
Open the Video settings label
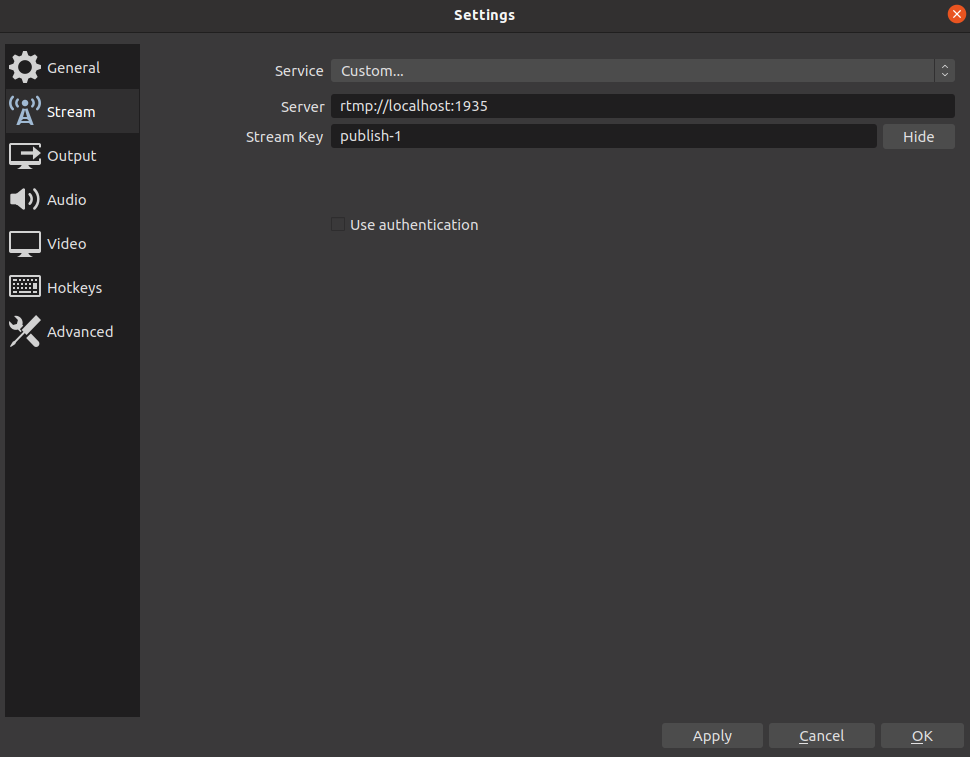(x=67, y=244)
